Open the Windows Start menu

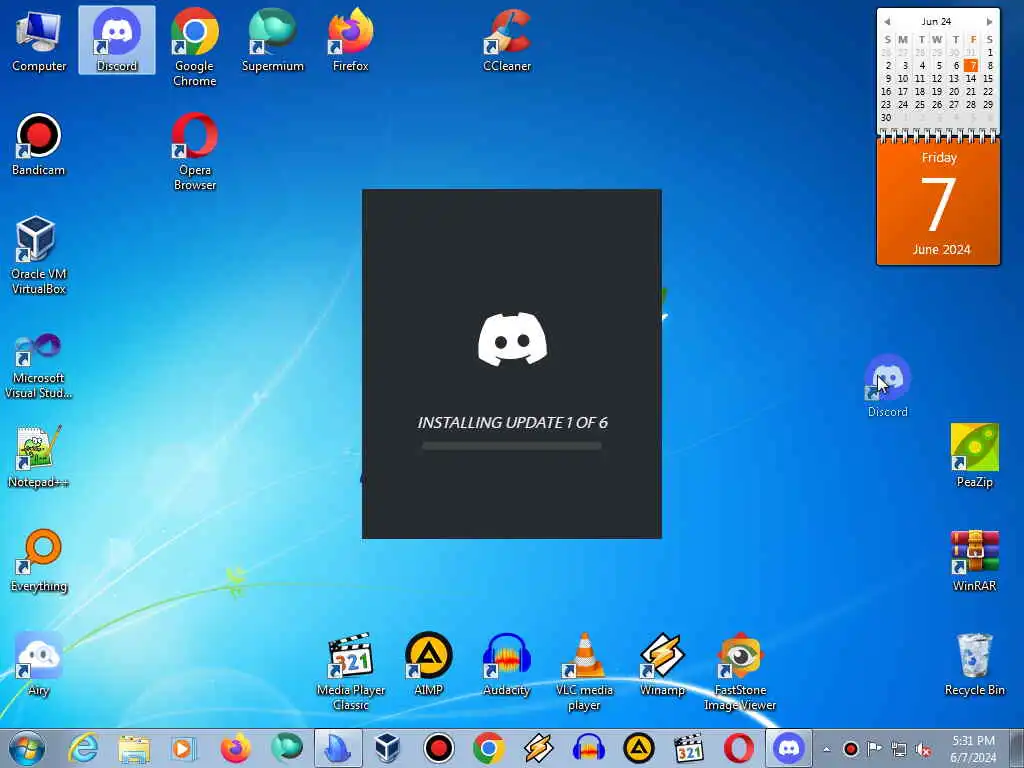[x=27, y=748]
